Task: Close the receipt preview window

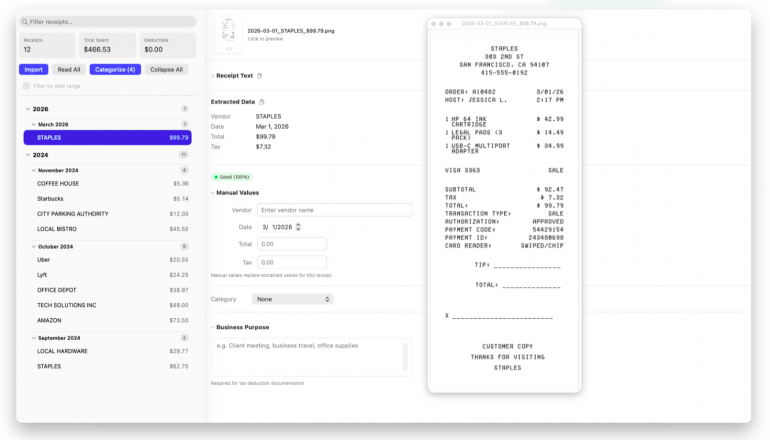Action: 434,24
